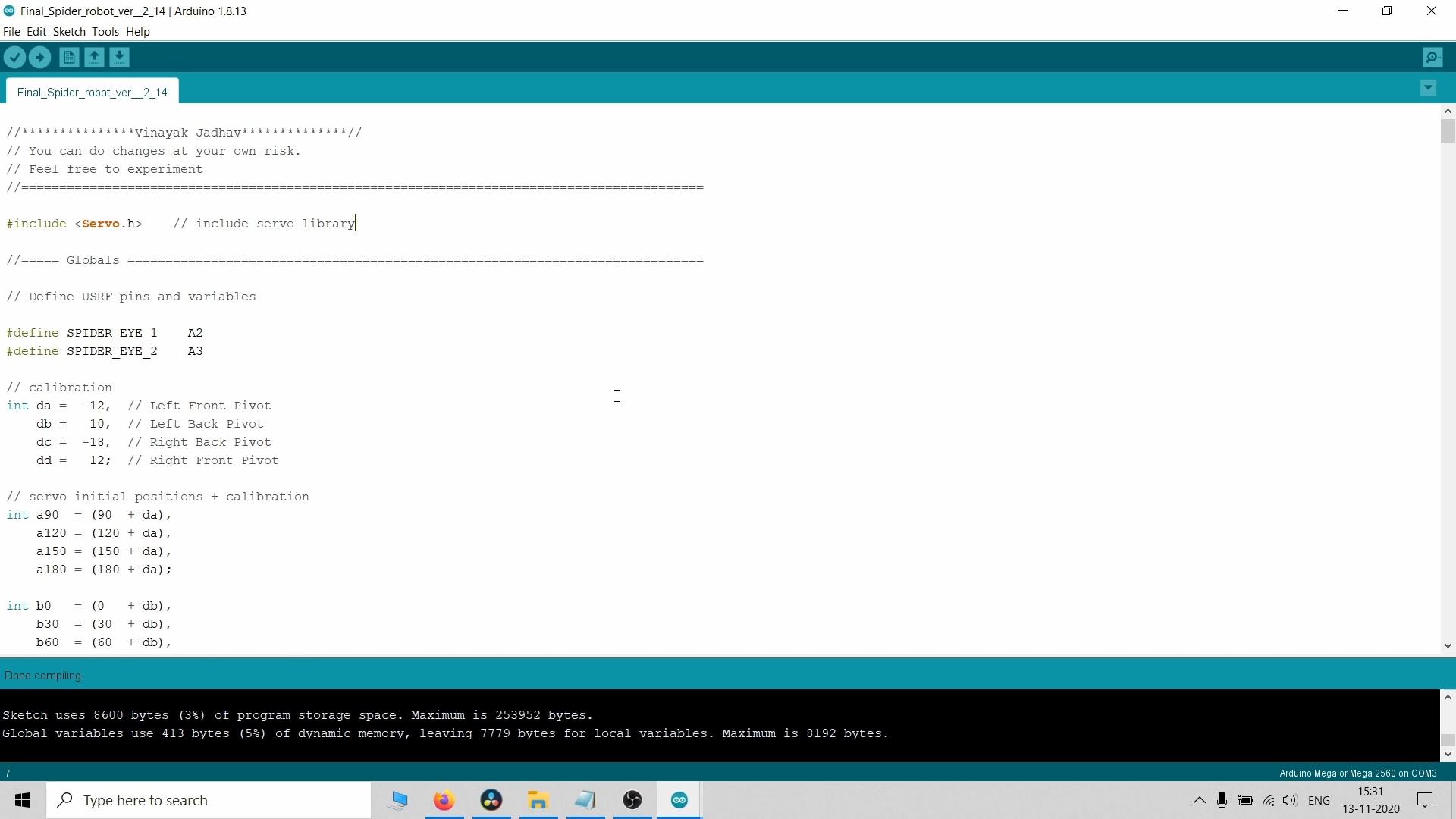The height and width of the screenshot is (819, 1456).
Task: Select the Final_Spider_robot_ver__2_14 tab
Action: click(x=92, y=92)
